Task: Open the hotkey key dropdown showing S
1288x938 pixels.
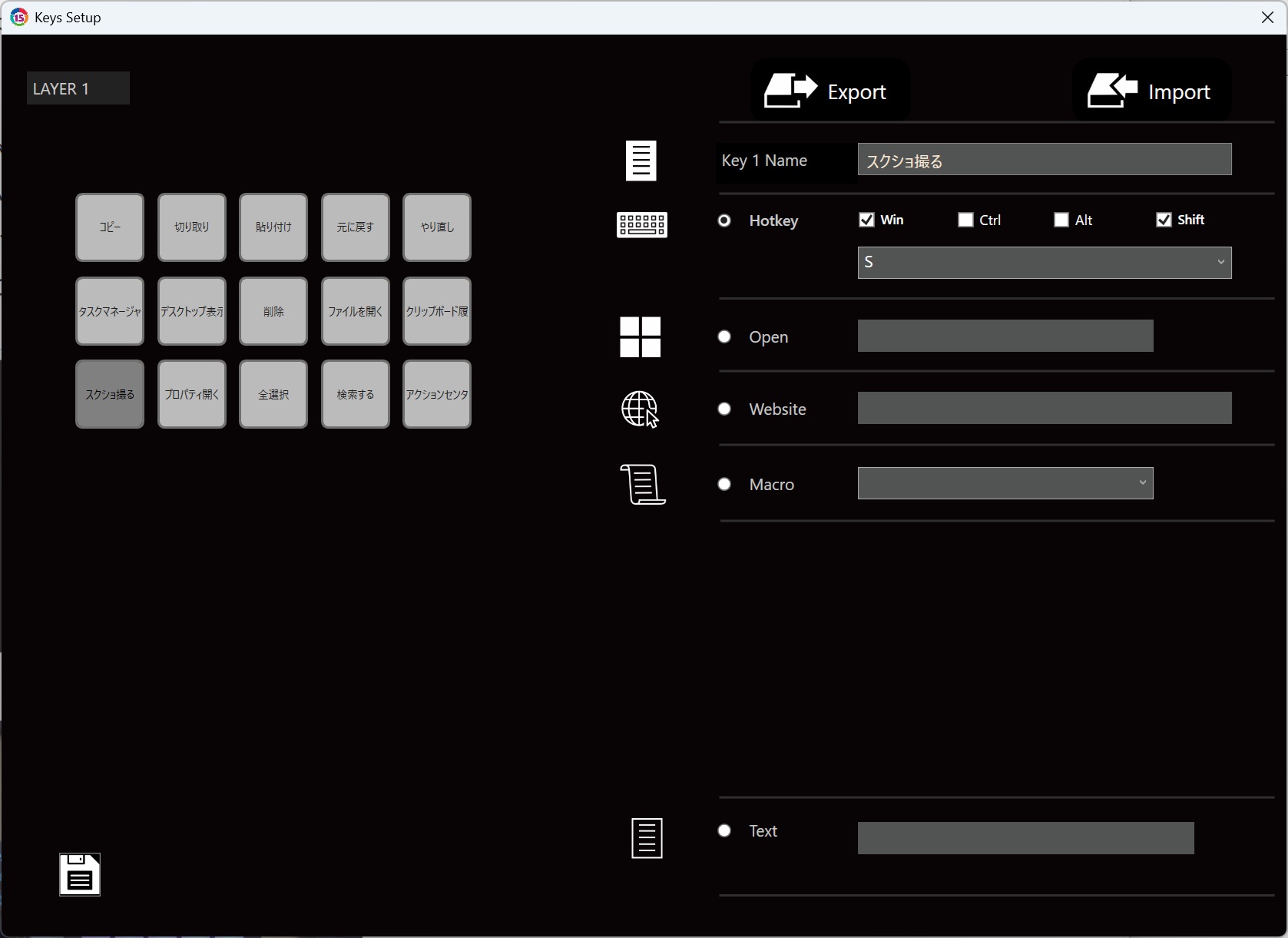Action: (x=1044, y=263)
